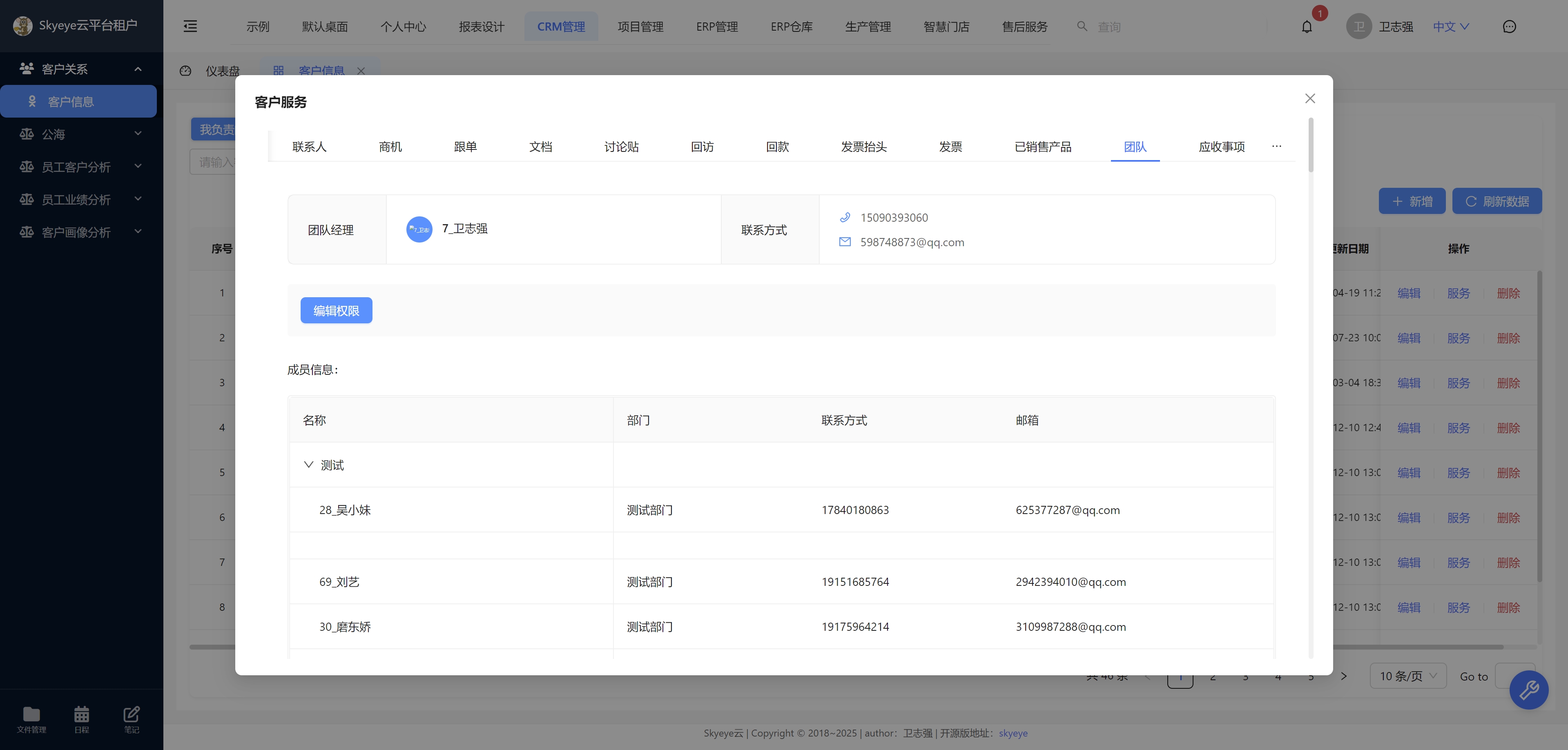
Task: Open the calendar schedule icon
Action: (x=82, y=714)
